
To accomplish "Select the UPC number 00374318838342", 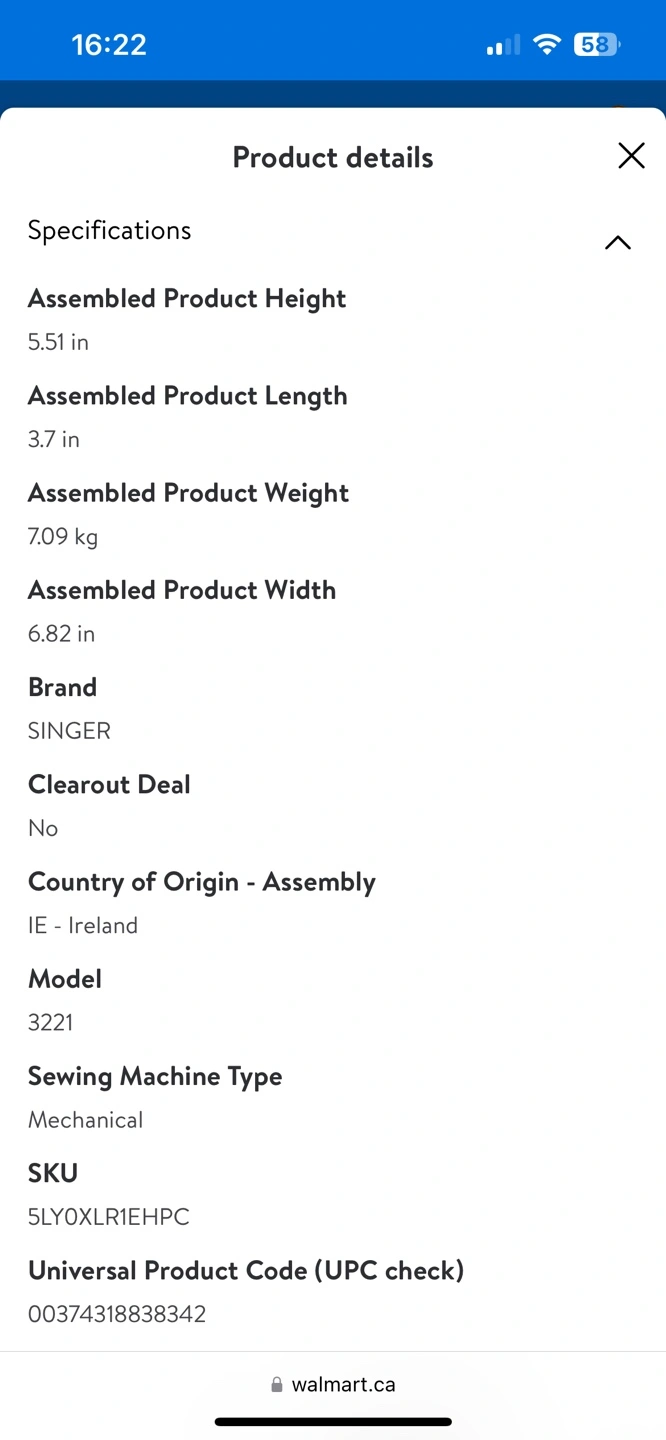I will click(117, 1314).
